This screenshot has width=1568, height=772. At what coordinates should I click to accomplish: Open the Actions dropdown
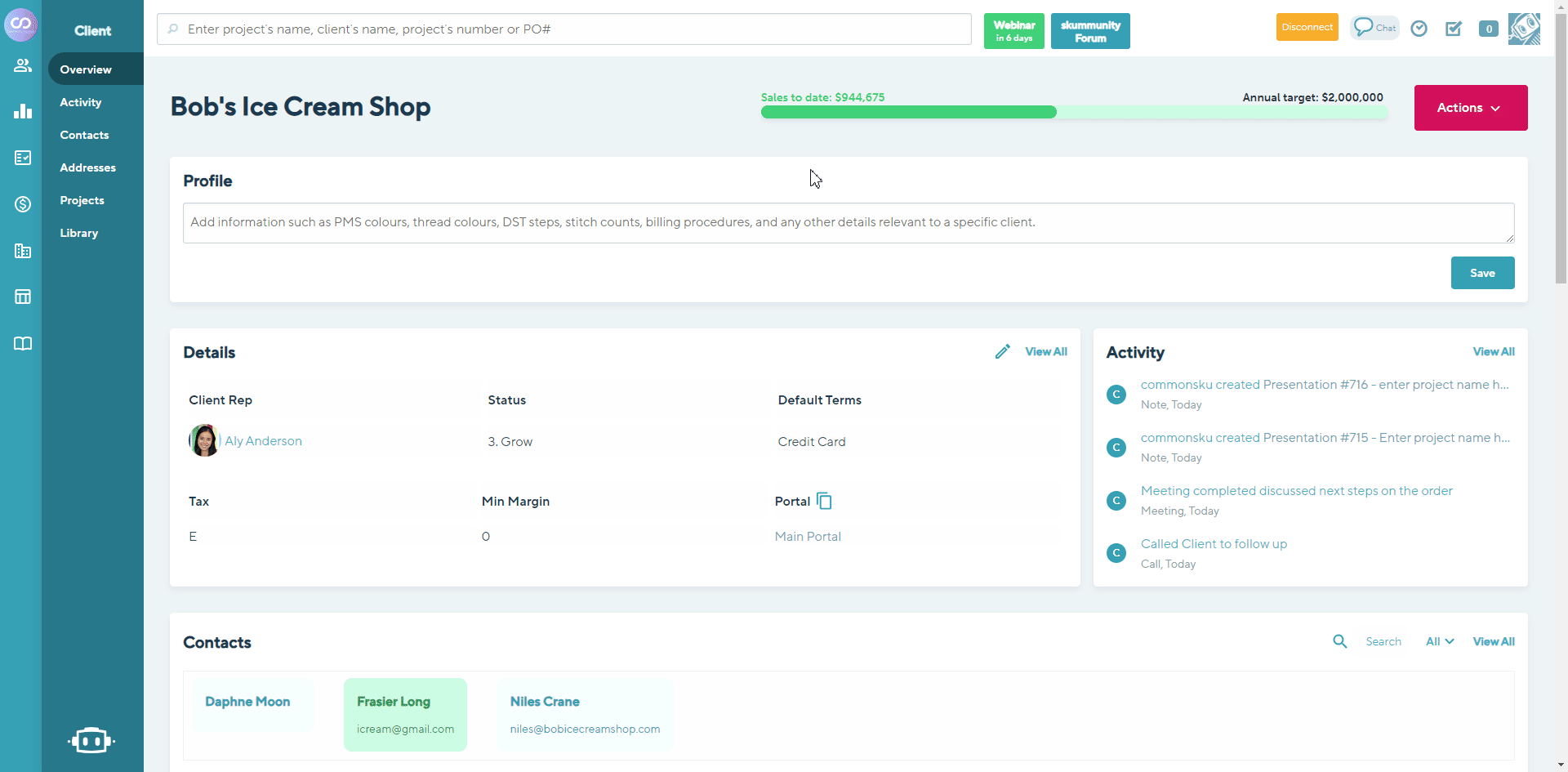coord(1469,107)
